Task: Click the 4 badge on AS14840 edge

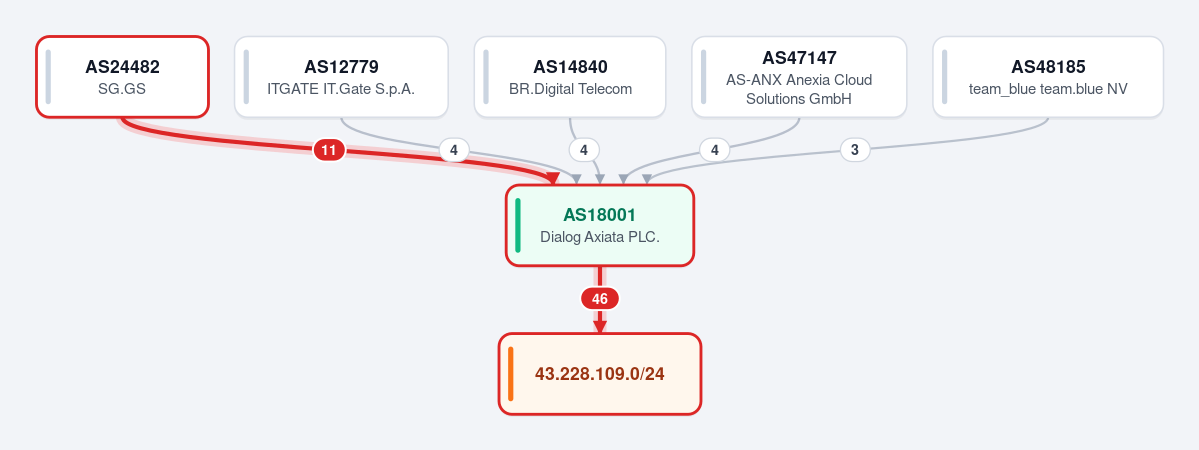Action: point(584,150)
